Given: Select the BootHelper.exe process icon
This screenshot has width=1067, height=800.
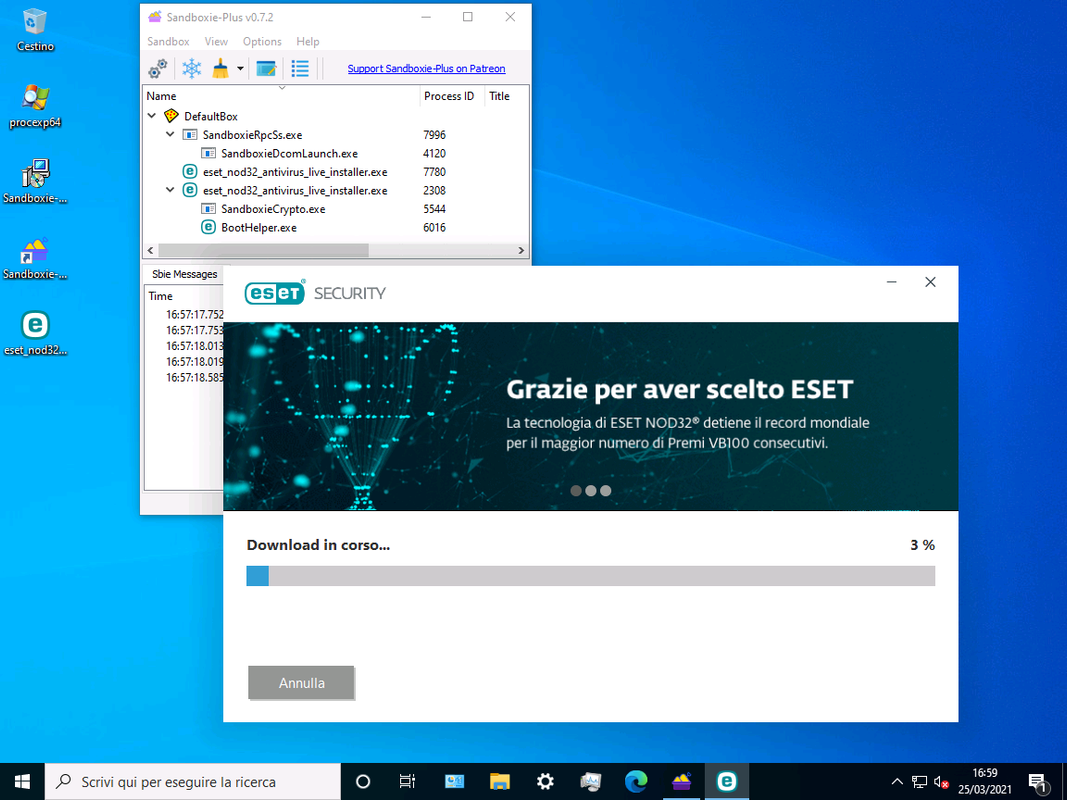Looking at the screenshot, I should click(208, 227).
